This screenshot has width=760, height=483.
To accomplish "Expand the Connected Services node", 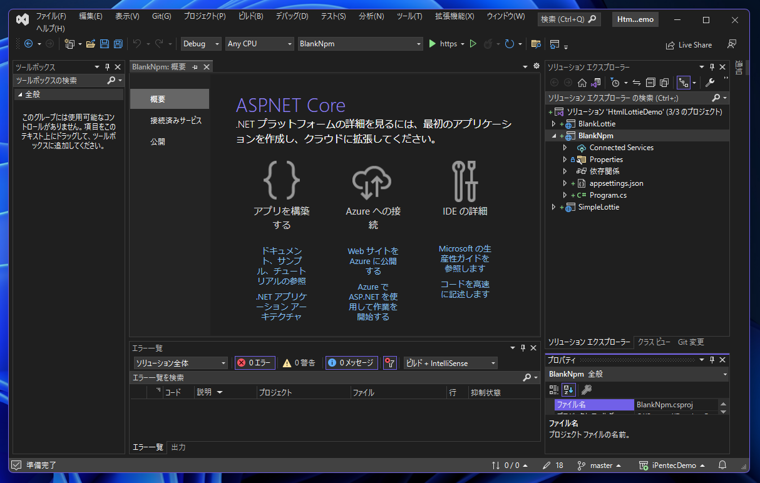I will [x=565, y=148].
